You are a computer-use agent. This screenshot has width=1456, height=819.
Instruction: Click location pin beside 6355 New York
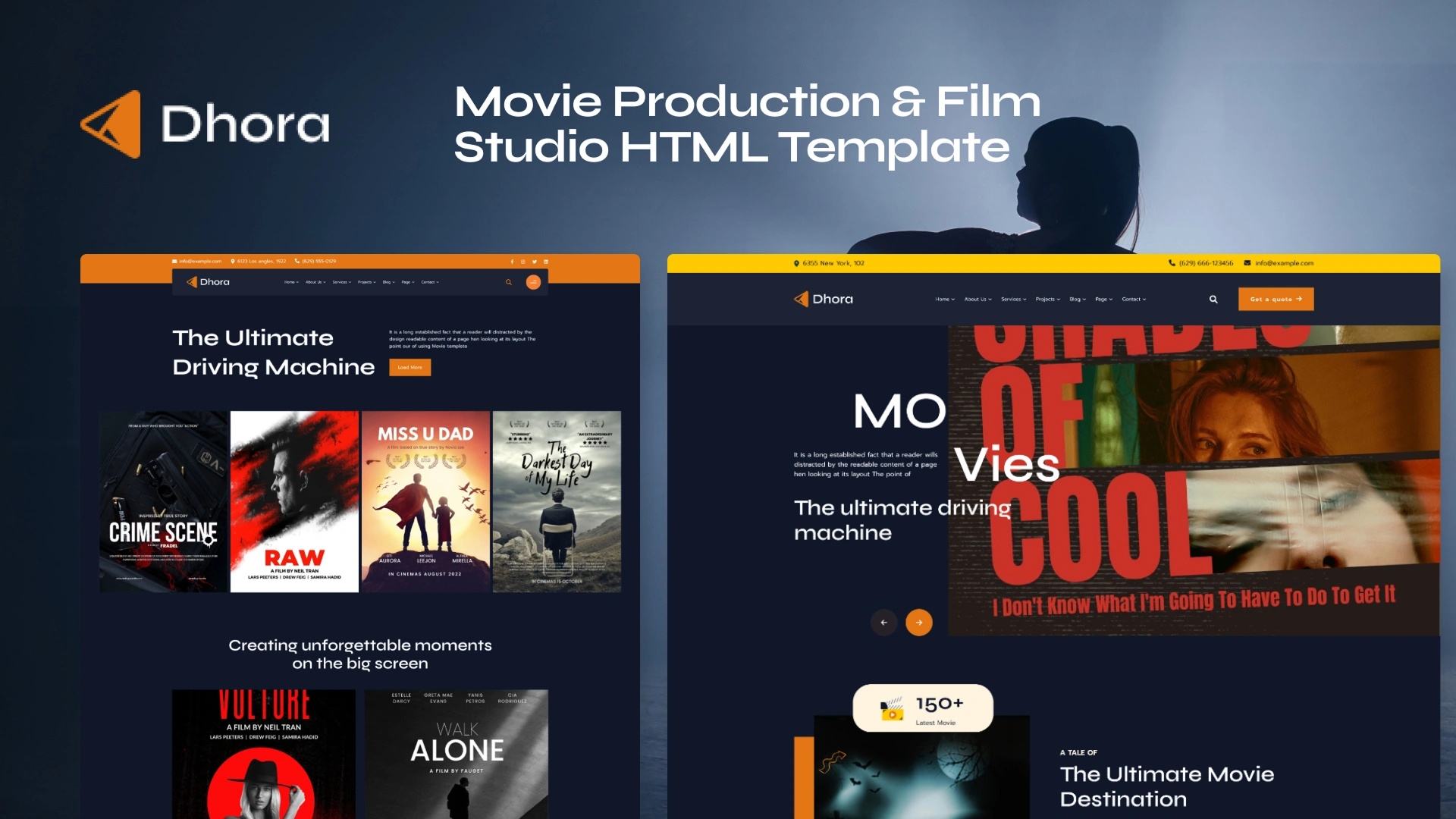[x=796, y=263]
